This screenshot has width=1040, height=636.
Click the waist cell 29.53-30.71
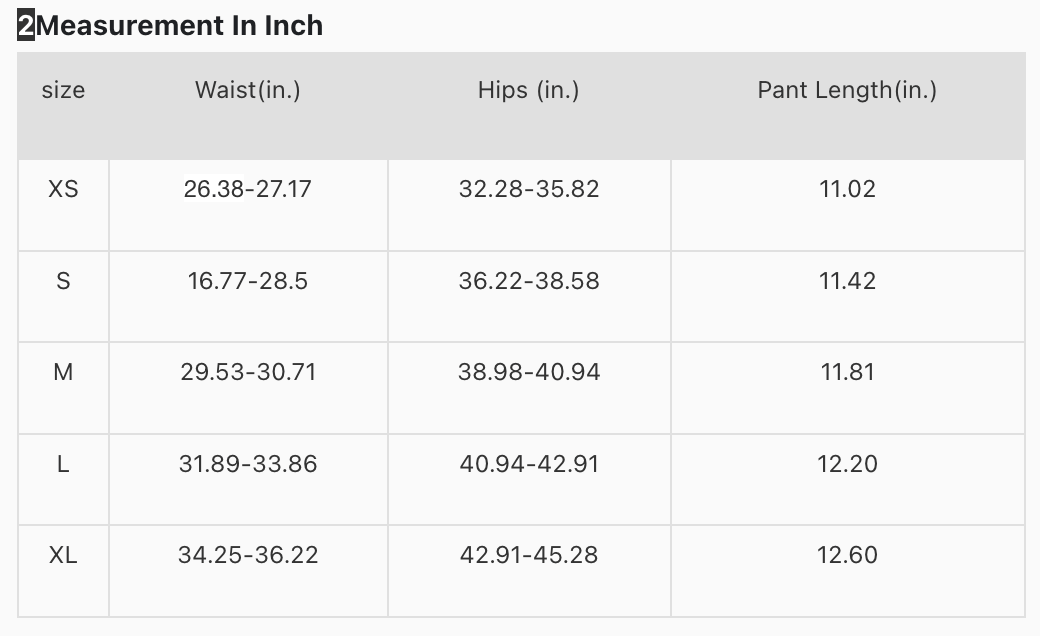tap(248, 372)
